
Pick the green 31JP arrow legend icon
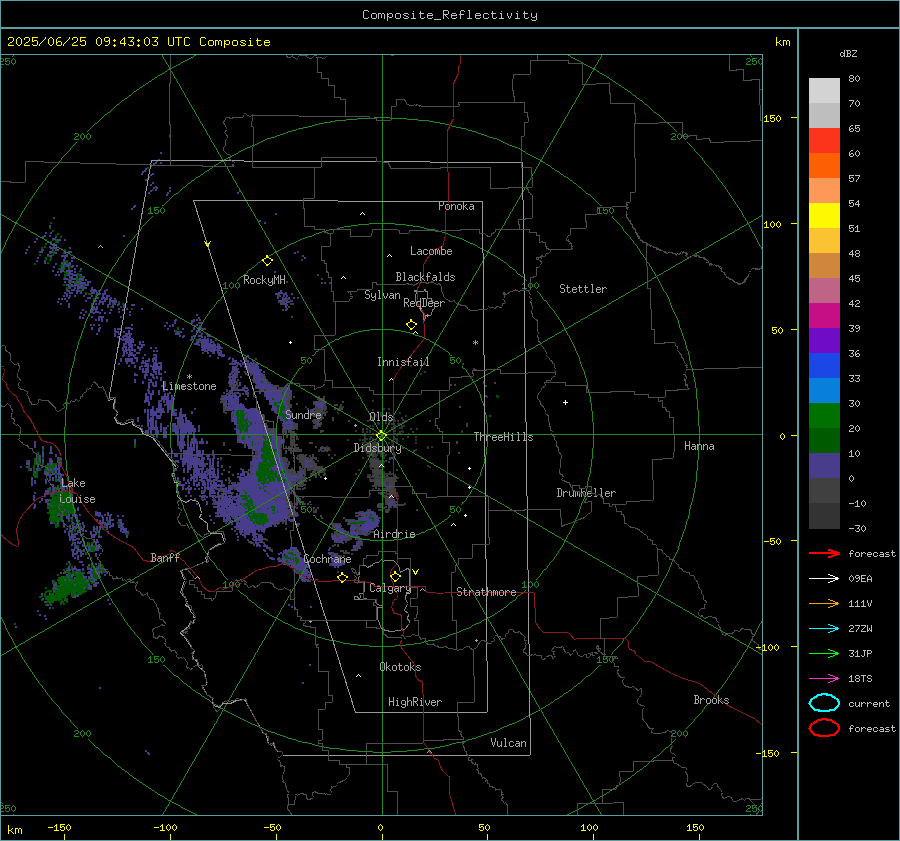point(824,653)
